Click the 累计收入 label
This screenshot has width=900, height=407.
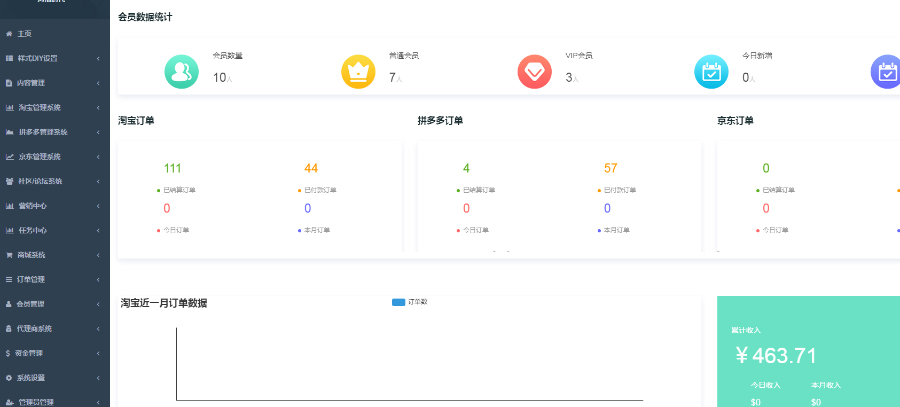746,330
